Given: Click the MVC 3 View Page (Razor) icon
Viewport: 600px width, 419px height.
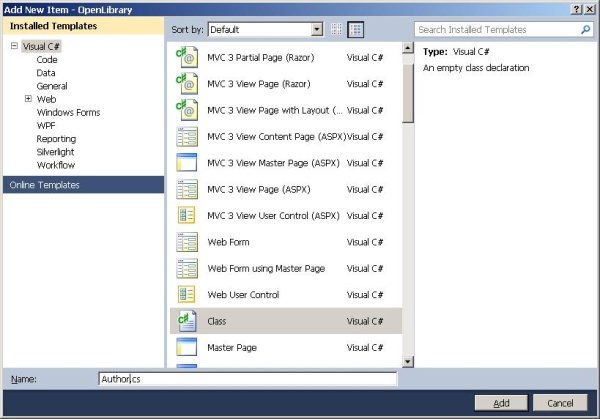Looking at the screenshot, I should 187,84.
